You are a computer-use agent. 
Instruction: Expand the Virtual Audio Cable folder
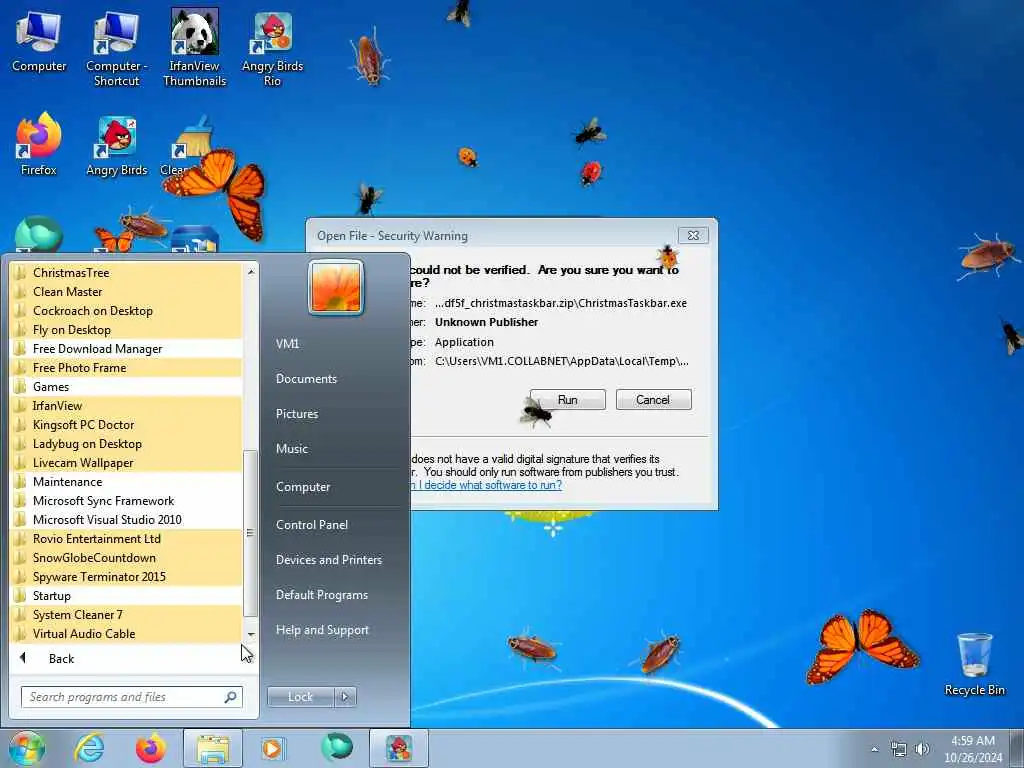(127, 633)
